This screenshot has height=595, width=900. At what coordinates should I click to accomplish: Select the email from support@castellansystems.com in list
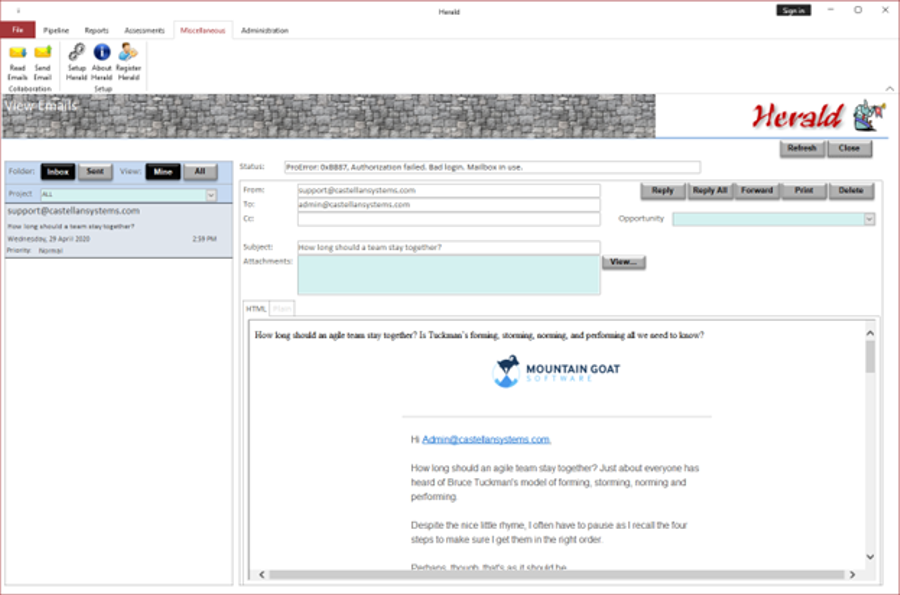[119, 230]
